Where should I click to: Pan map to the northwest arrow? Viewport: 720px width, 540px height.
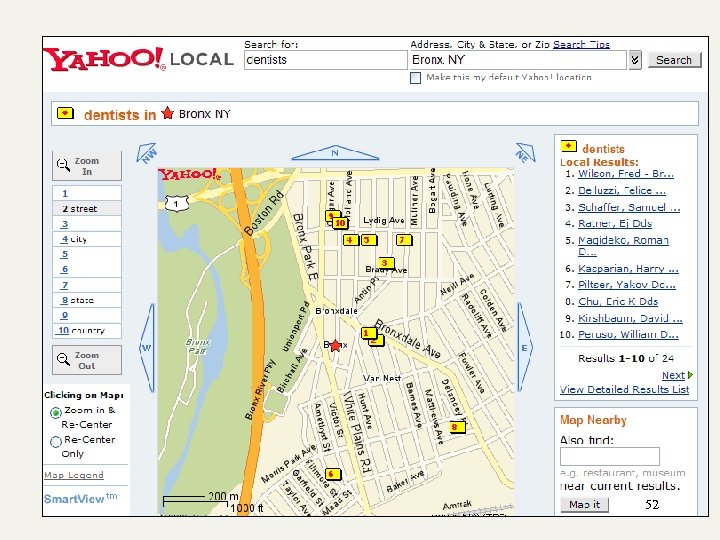[146, 153]
